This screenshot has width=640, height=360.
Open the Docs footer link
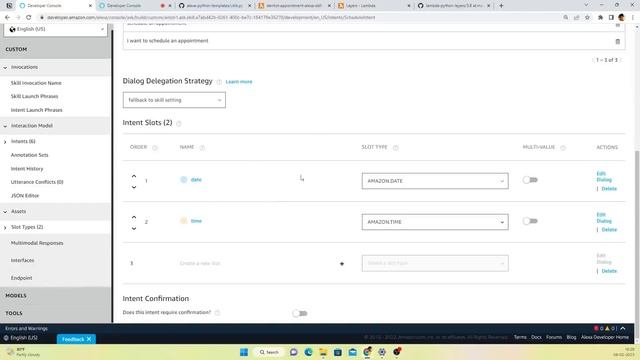point(536,337)
